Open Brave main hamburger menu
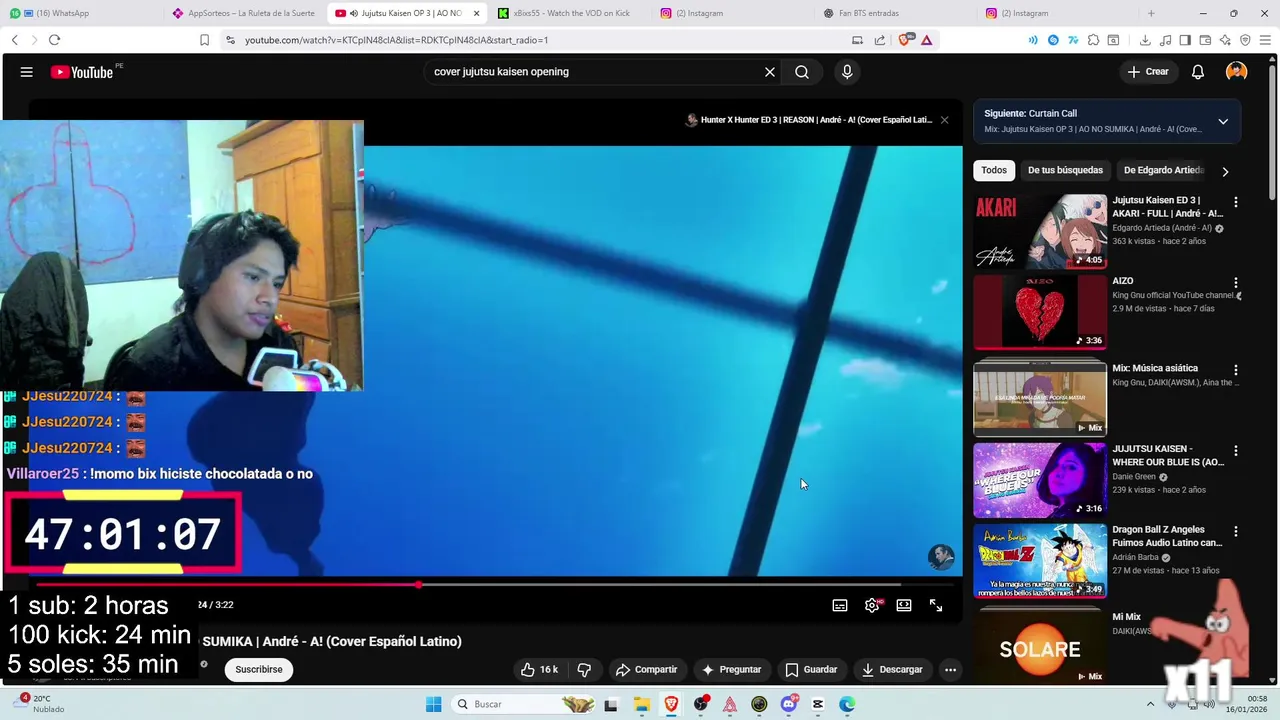 click(x=1265, y=40)
